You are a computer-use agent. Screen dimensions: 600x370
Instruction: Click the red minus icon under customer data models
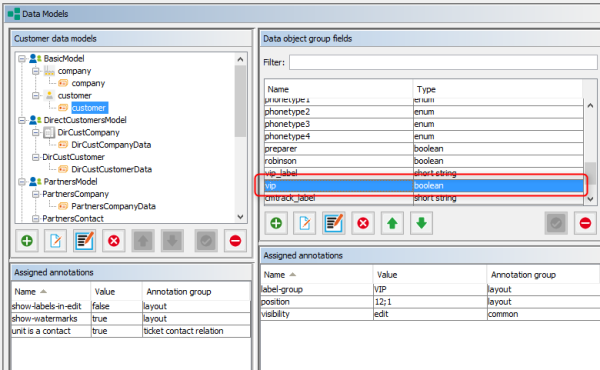point(235,241)
